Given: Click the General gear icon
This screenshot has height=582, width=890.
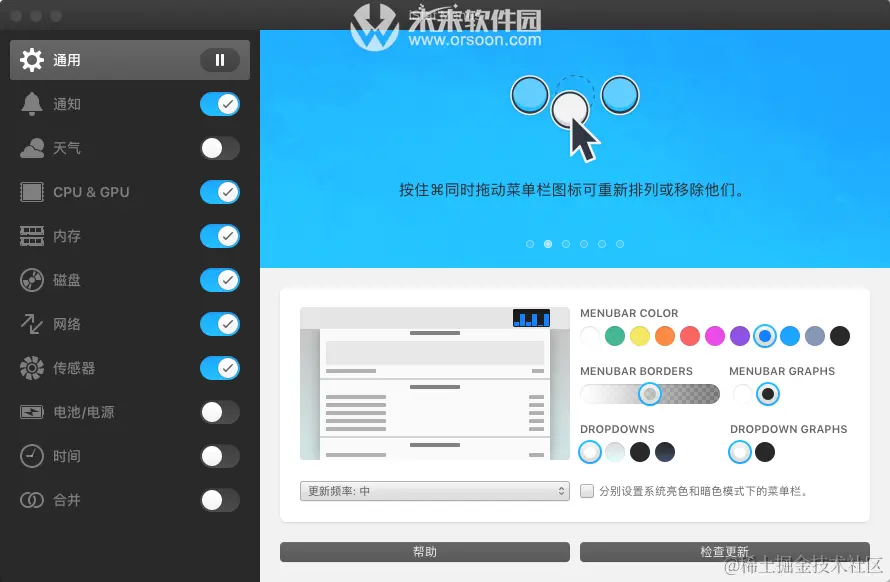Looking at the screenshot, I should pos(32,60).
